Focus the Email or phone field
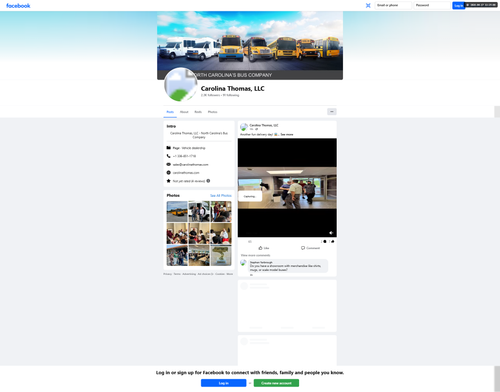Viewport: 500px width, 392px height. [393, 5]
